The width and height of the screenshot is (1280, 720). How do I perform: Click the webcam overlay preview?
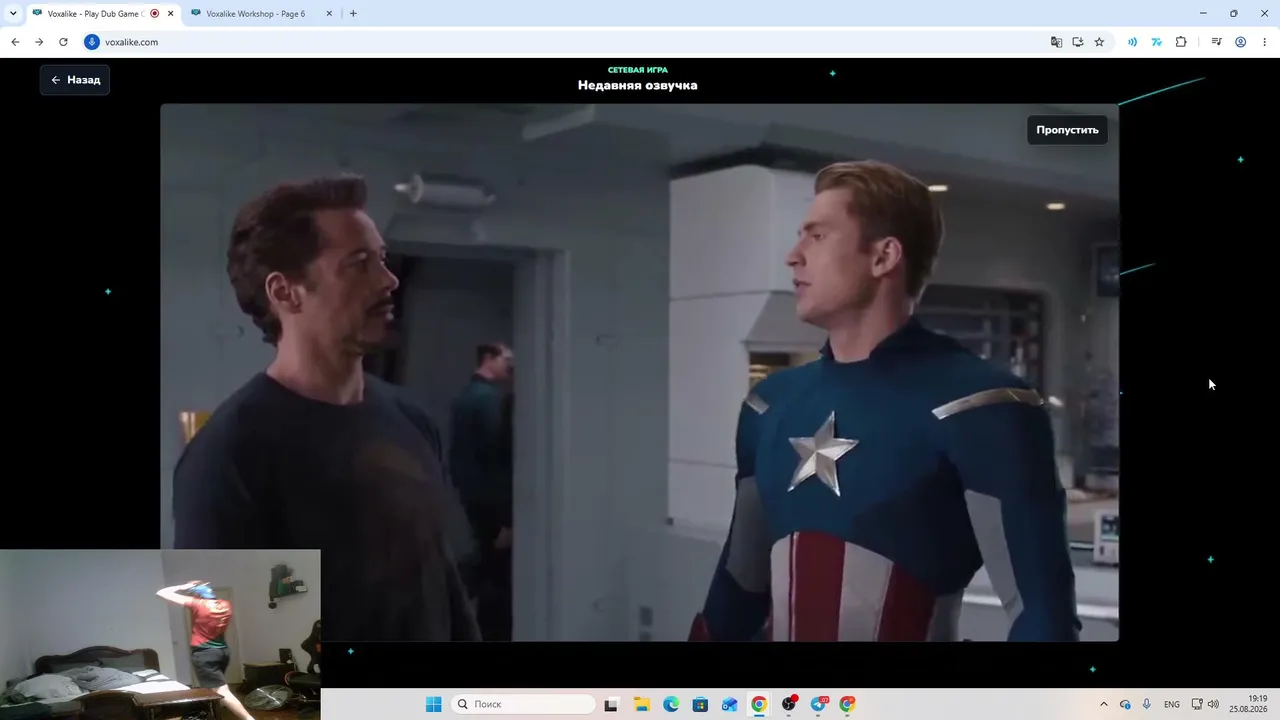coord(160,634)
